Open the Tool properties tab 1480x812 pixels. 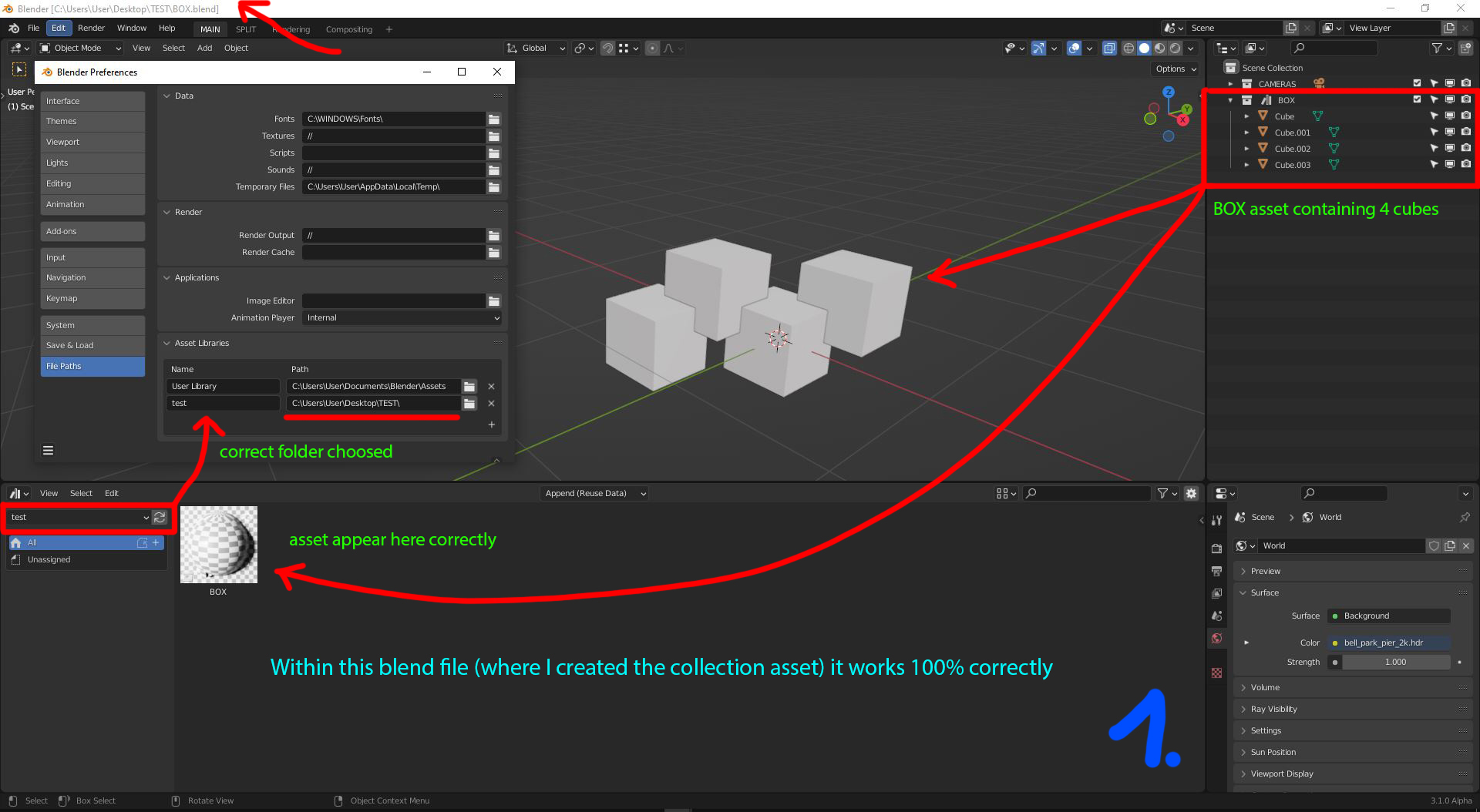(x=1216, y=520)
